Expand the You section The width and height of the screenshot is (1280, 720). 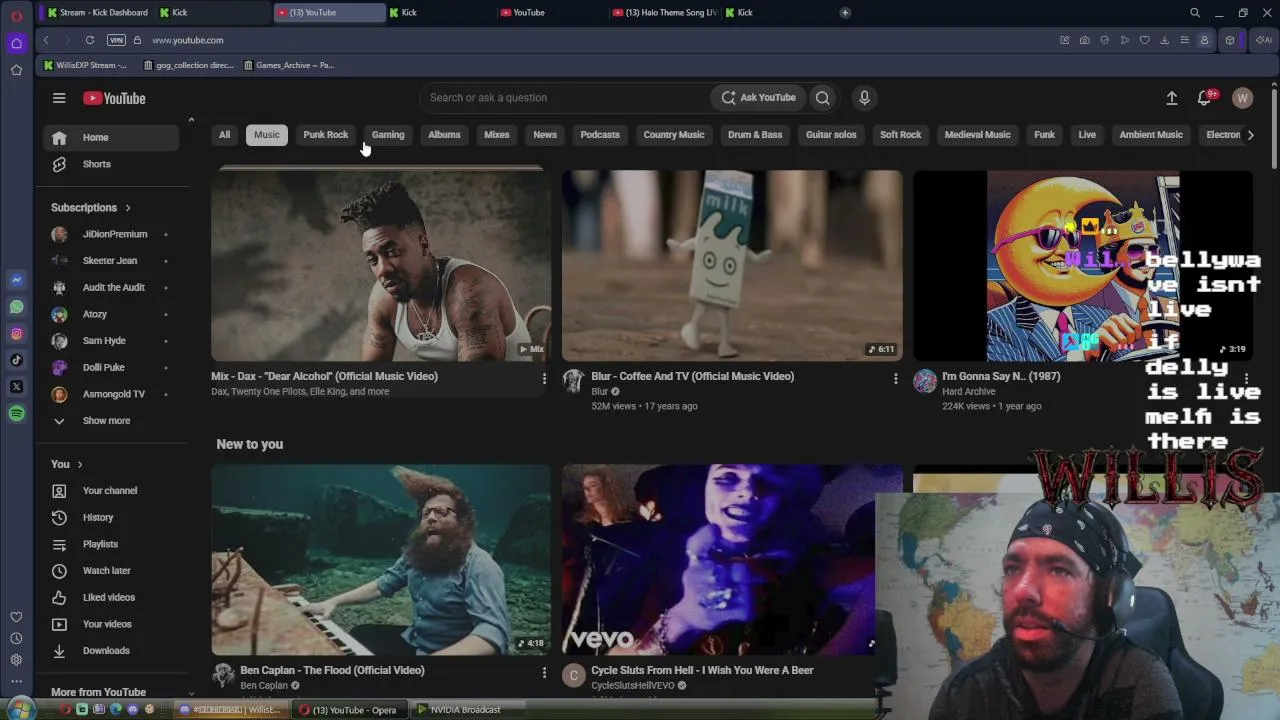pyautogui.click(x=67, y=464)
